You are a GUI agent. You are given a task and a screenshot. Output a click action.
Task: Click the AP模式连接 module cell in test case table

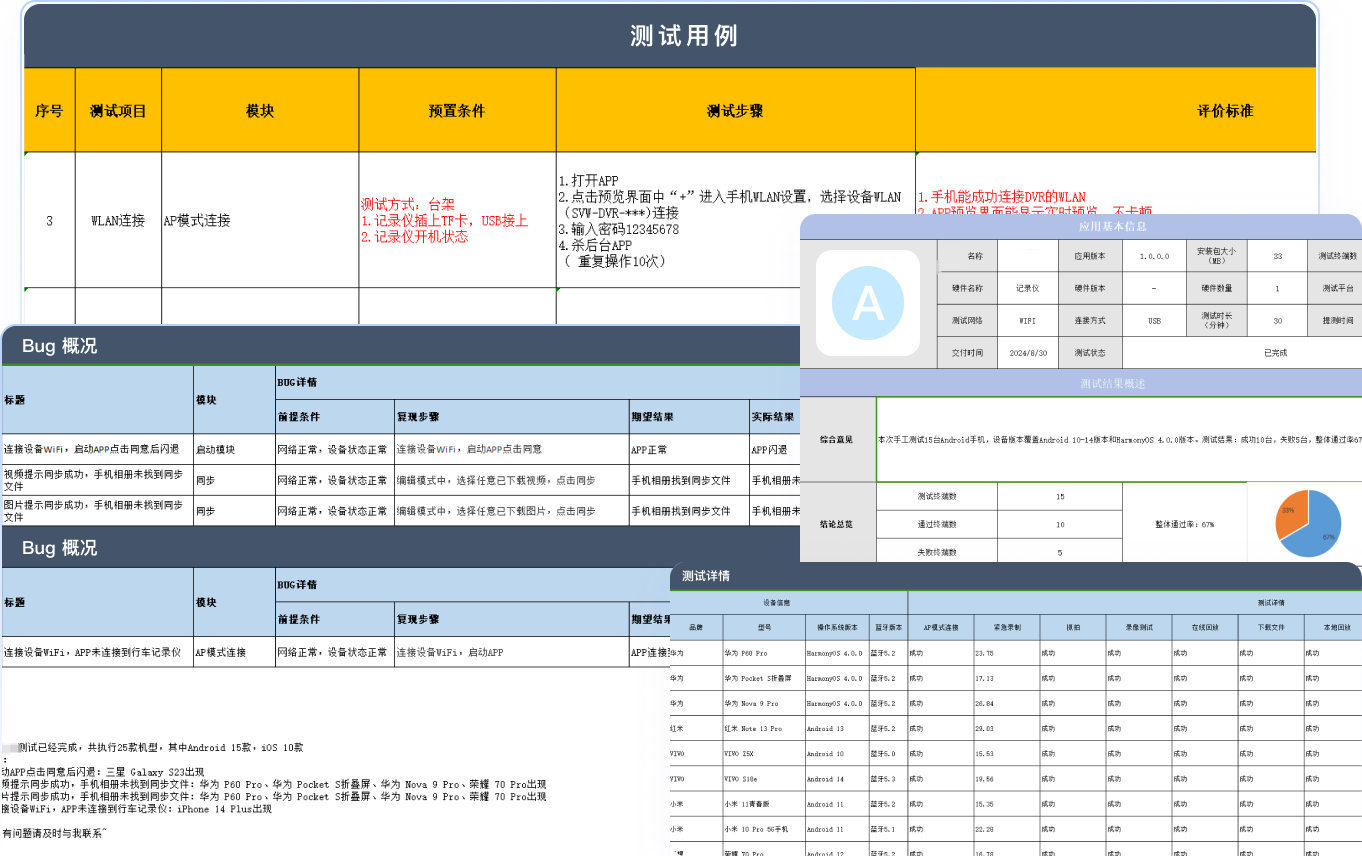(260, 220)
